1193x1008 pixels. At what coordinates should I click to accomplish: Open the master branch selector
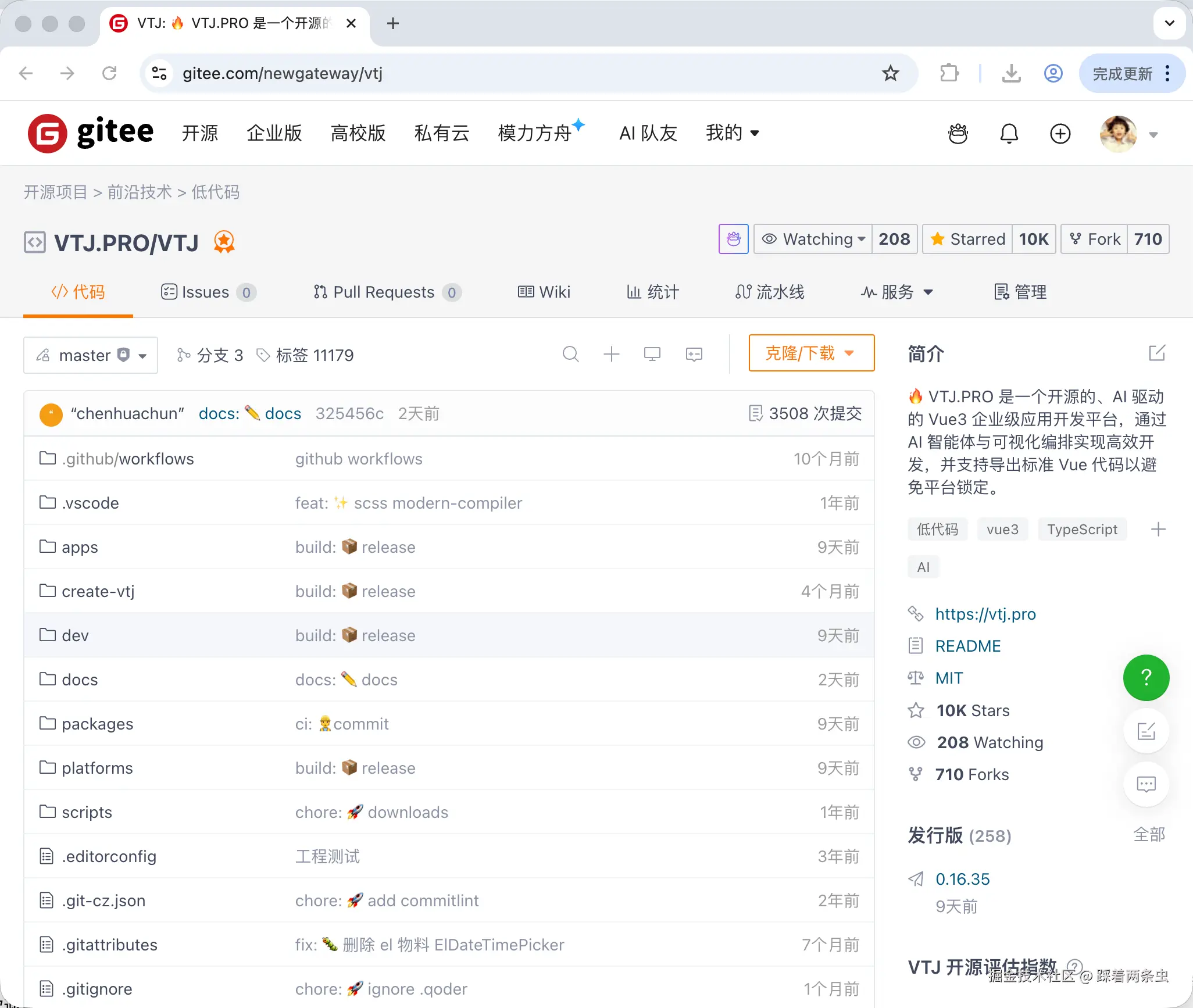click(x=91, y=355)
